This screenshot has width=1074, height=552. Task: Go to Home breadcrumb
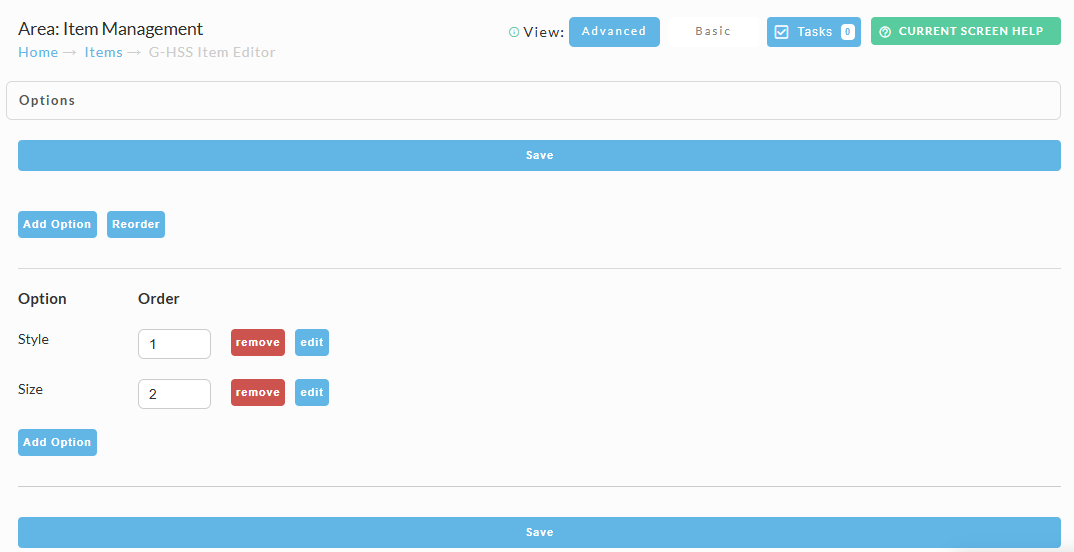tap(38, 53)
